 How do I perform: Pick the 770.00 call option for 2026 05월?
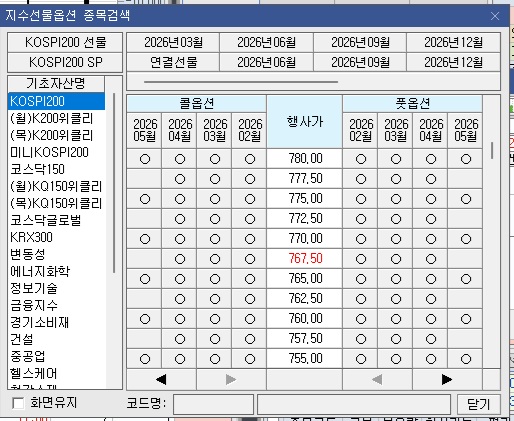tap(145, 239)
